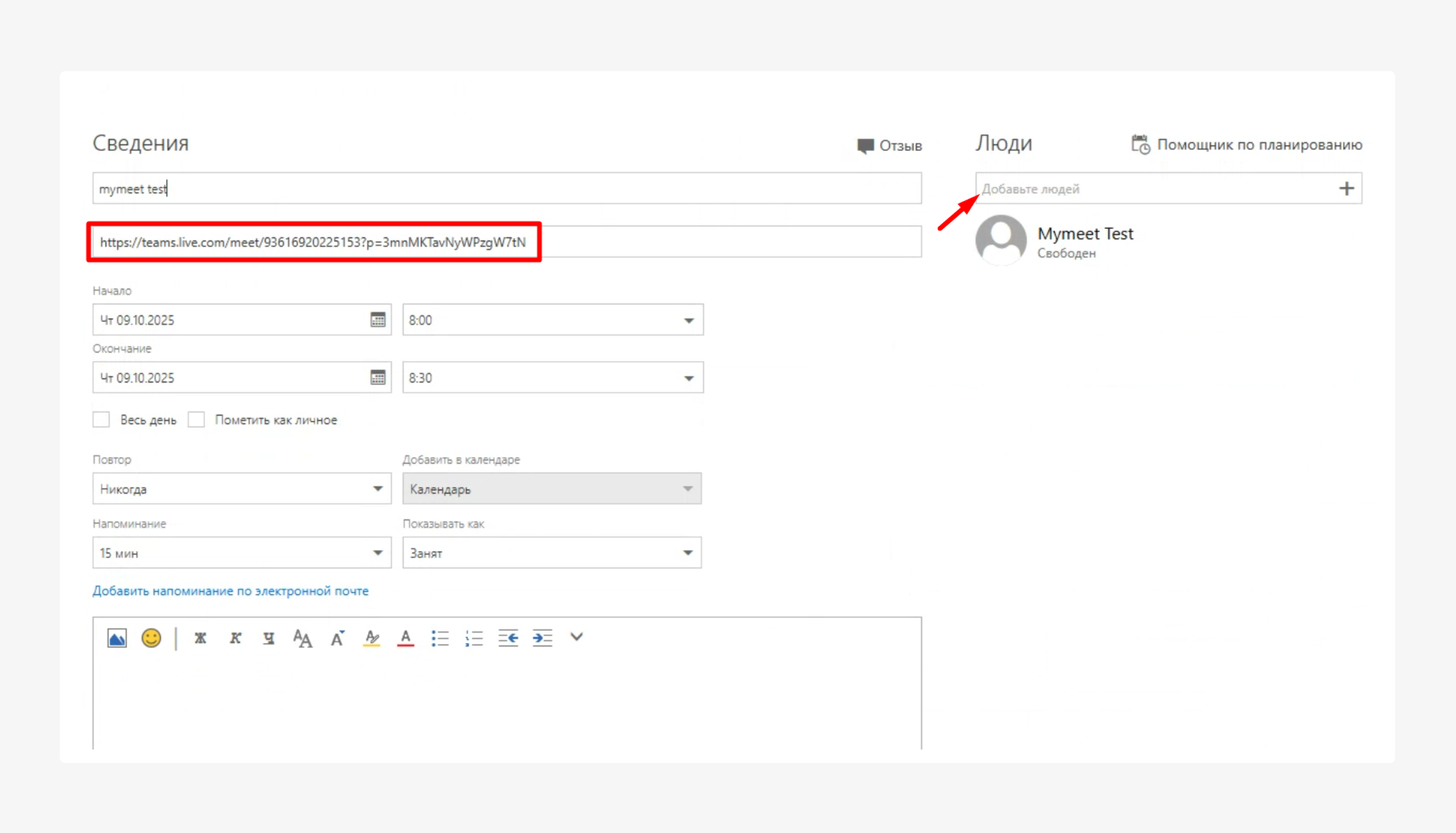Click the increase indent icon

[542, 638]
